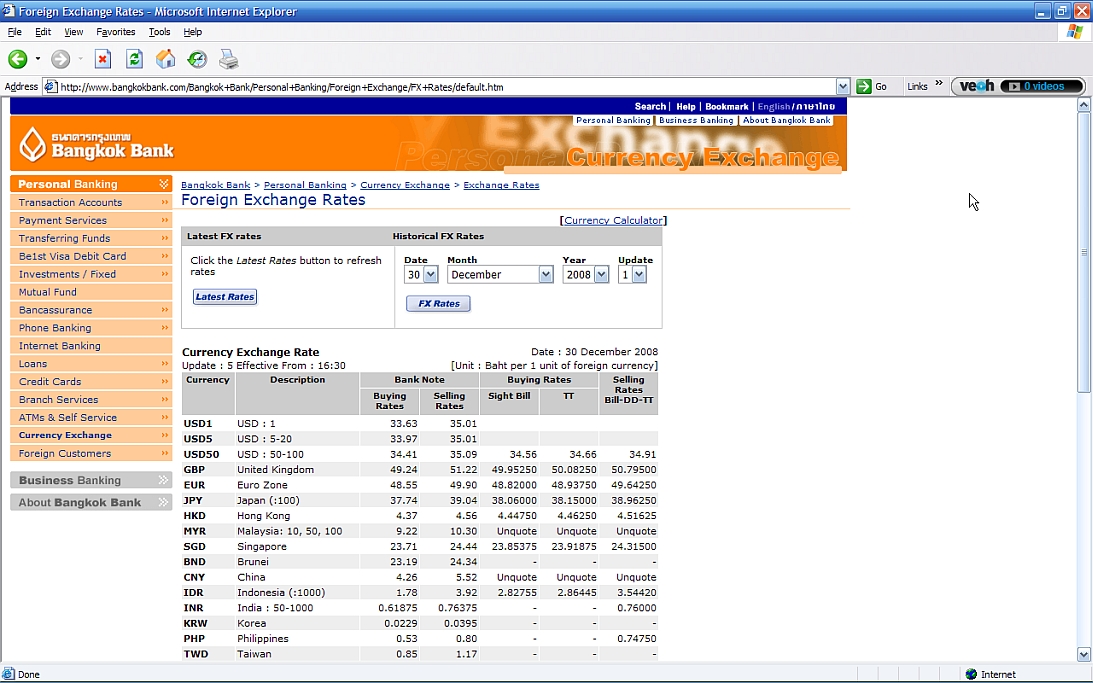Screen dimensions: 1093x683
Task: Click the Search link in top bar
Action: click(x=650, y=107)
